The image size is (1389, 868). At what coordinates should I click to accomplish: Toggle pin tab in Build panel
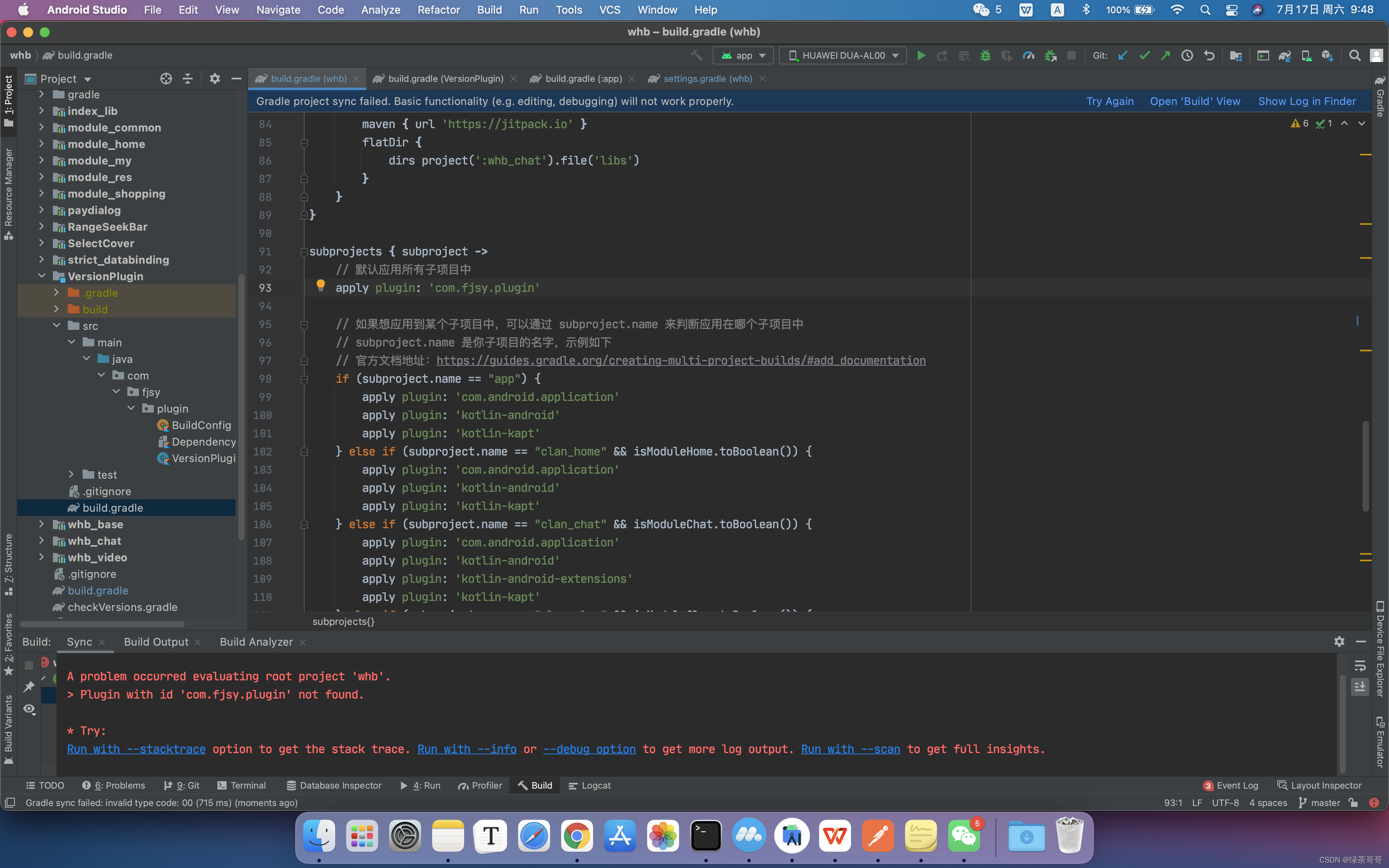(29, 687)
